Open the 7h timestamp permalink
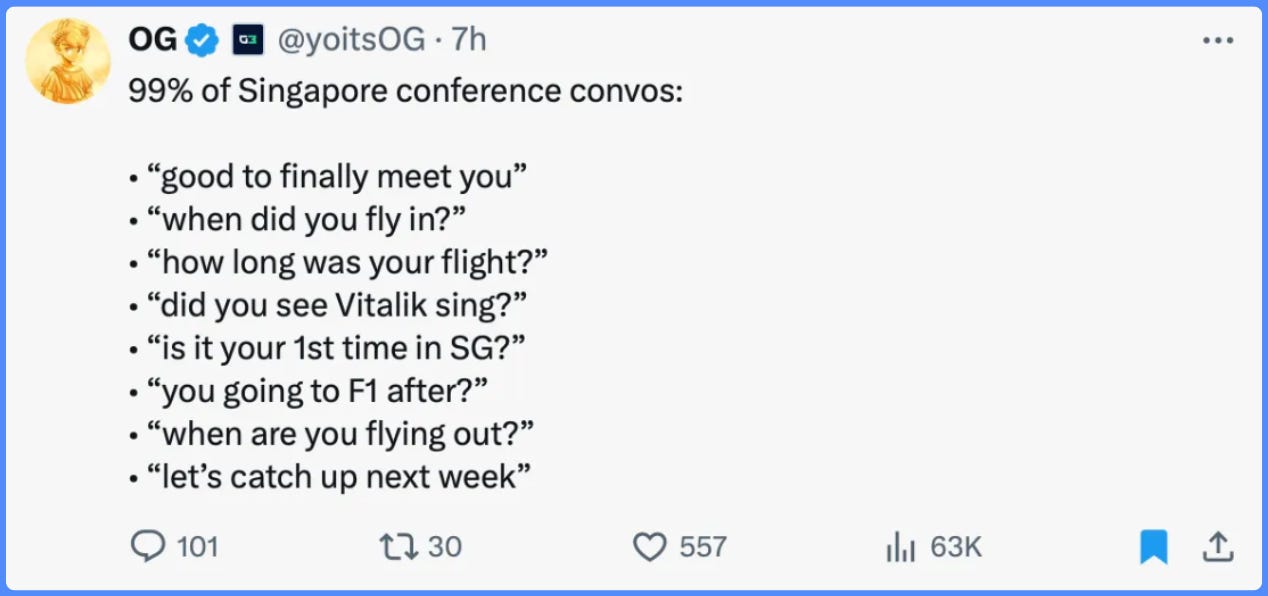This screenshot has height=596, width=1268. coord(469,40)
